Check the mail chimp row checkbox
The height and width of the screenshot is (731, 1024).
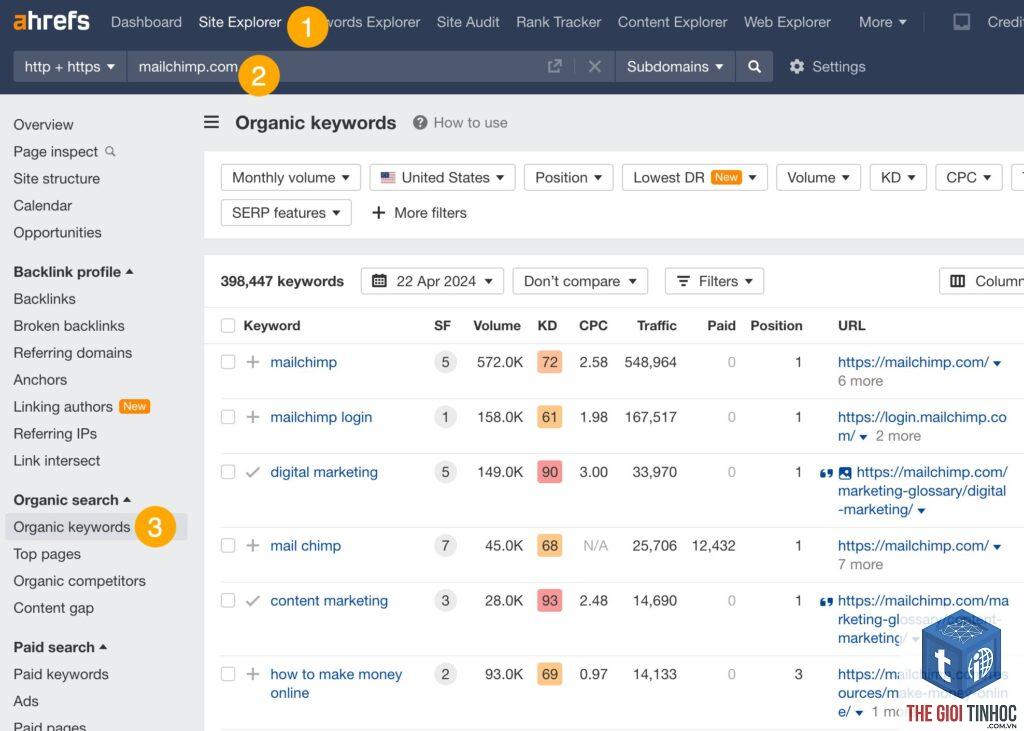click(x=228, y=545)
